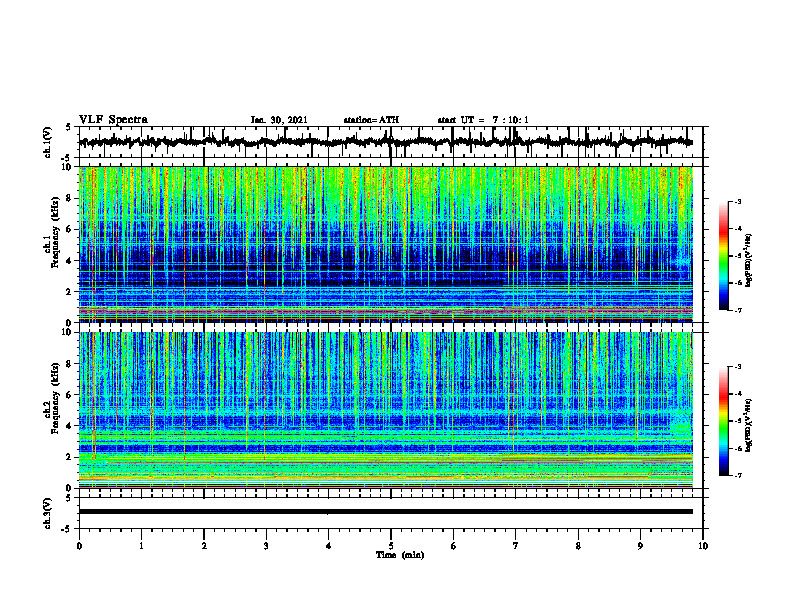
Task: Select the ch.1 "Frequency (kHz)" axis label
Action: (x=55, y=233)
